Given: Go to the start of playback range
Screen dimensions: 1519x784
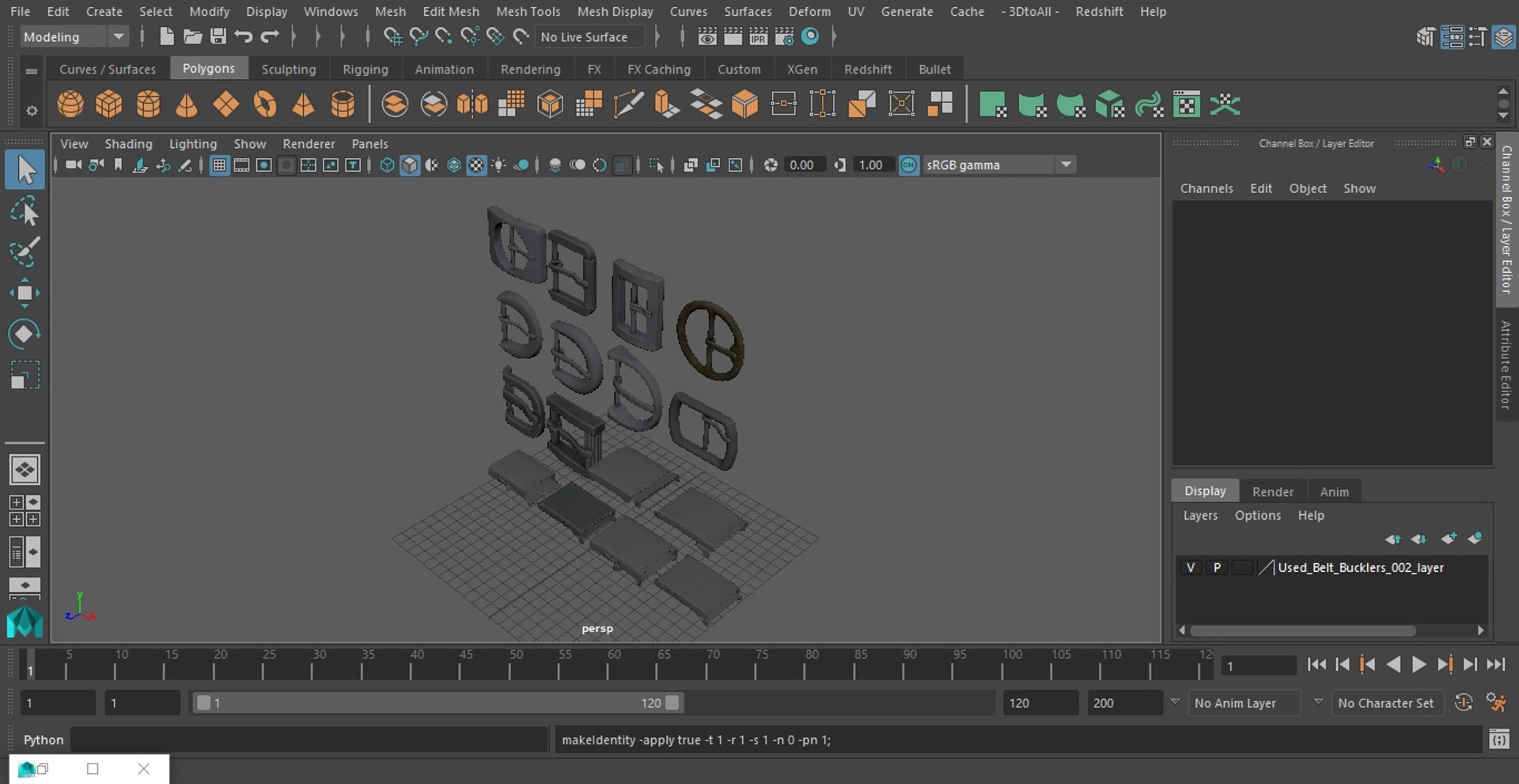Looking at the screenshot, I should [x=1316, y=665].
